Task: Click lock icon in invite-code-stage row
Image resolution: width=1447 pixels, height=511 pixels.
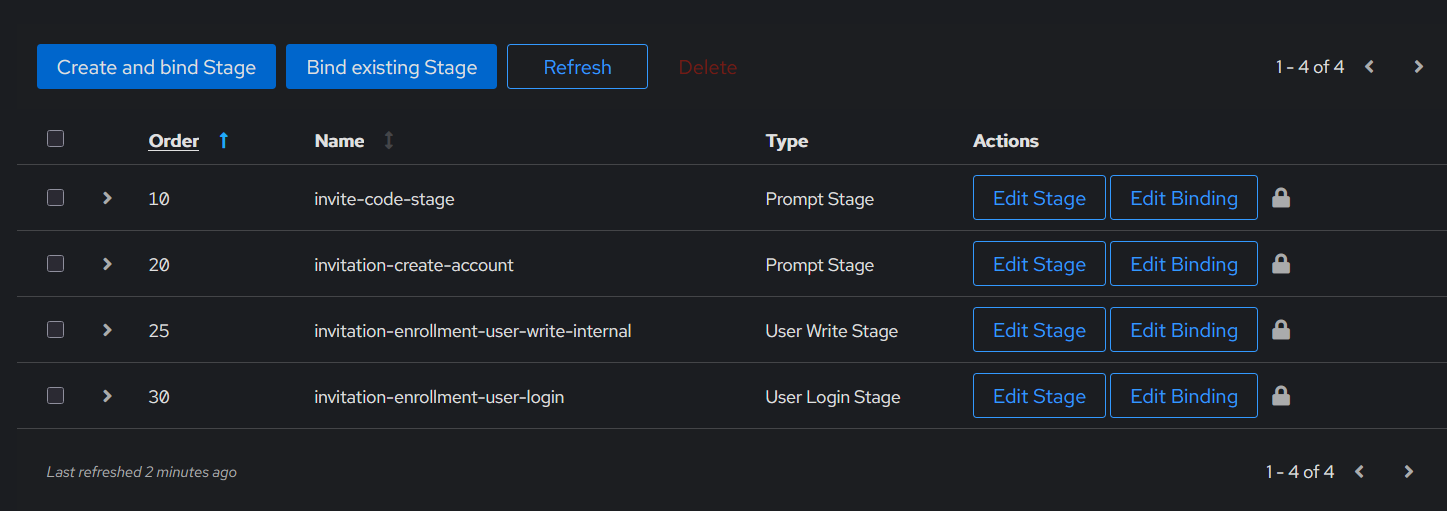Action: pos(1280,198)
